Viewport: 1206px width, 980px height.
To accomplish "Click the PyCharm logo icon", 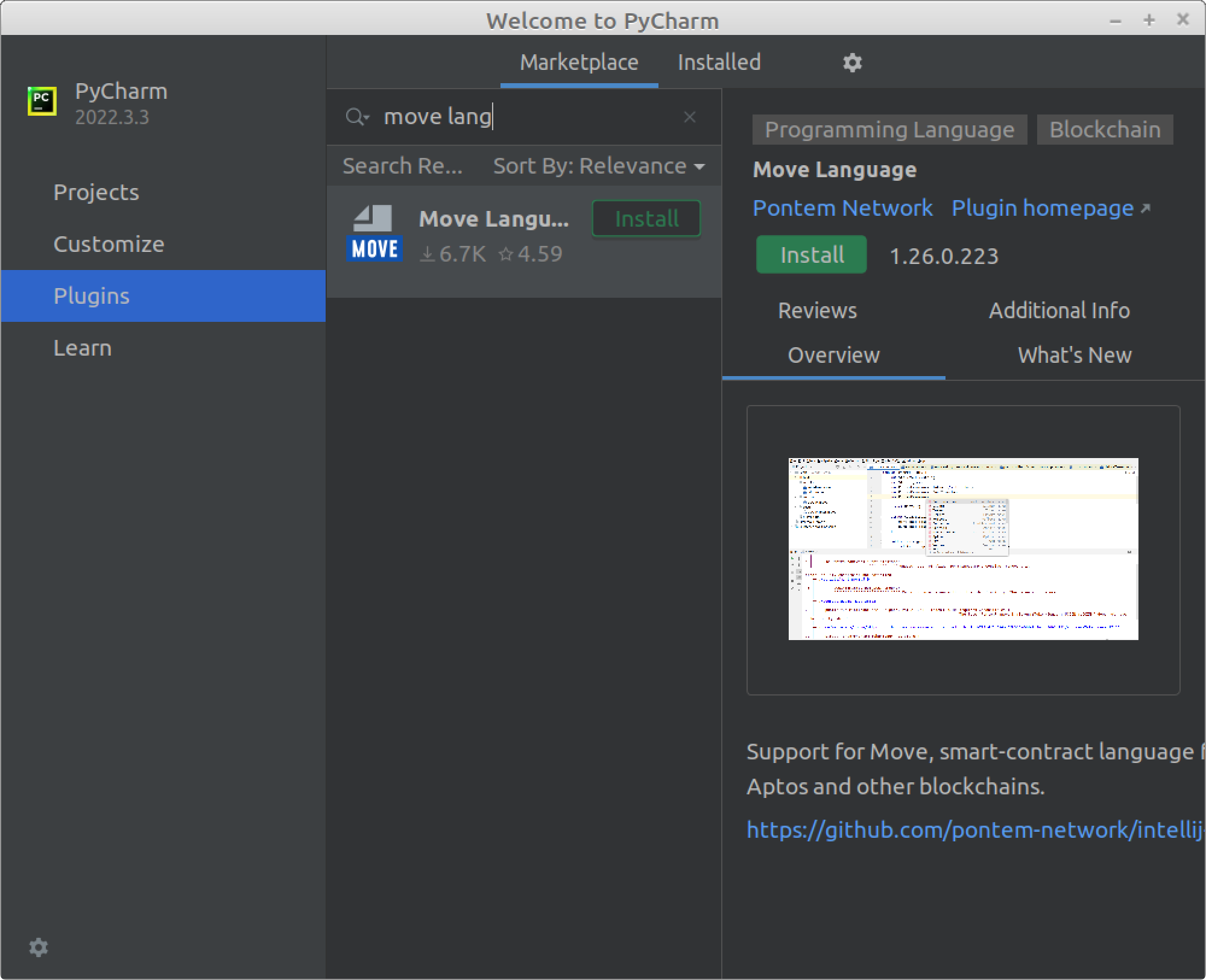I will point(42,101).
